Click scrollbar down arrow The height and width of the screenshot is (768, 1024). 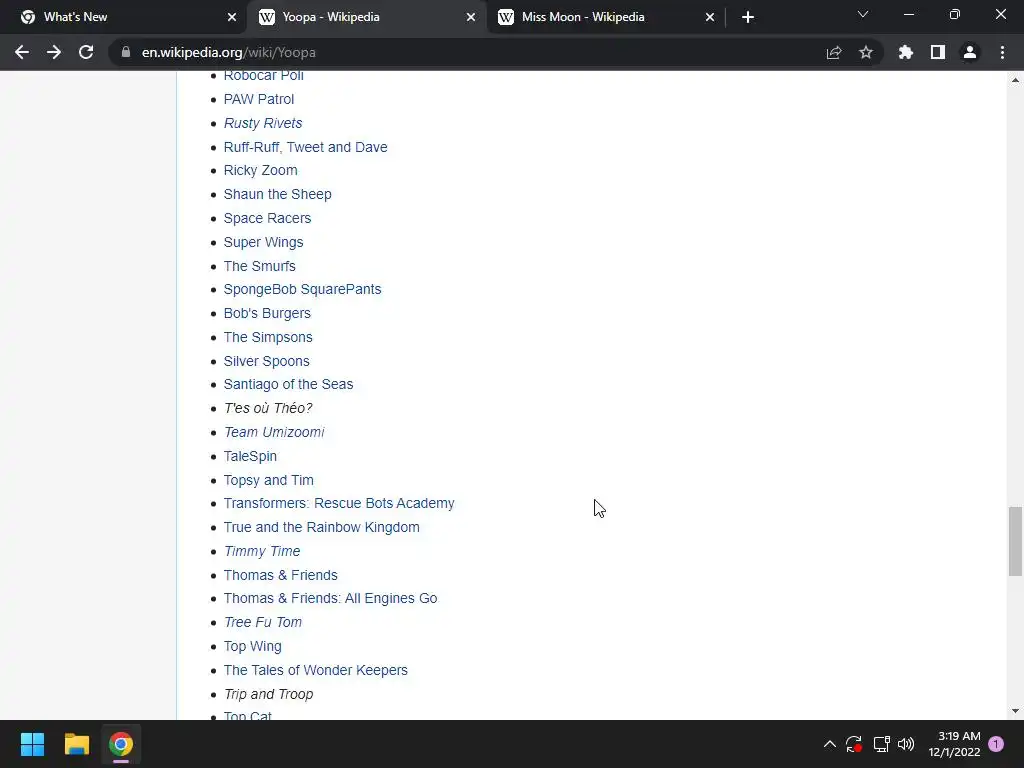(1015, 711)
